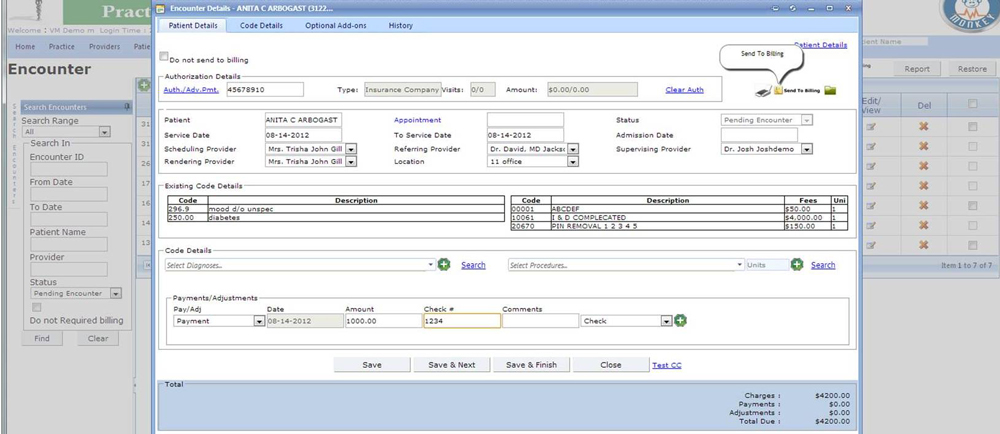1000x434 pixels.
Task: Switch to the Optional Add-ons tab
Action: pyautogui.click(x=335, y=25)
